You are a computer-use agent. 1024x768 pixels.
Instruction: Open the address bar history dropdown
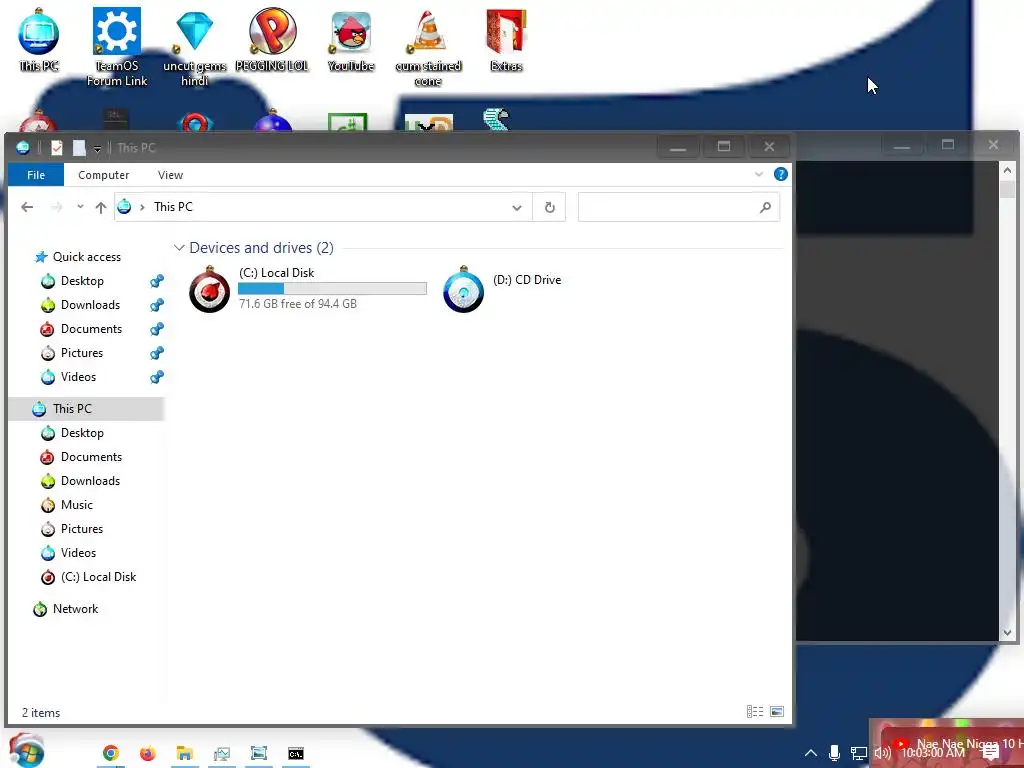[517, 208]
